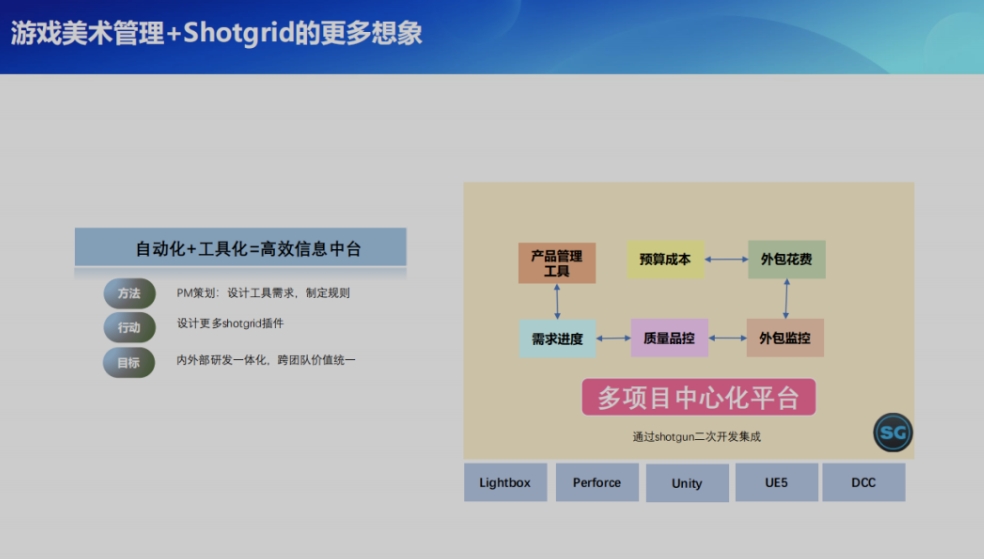Click the caption 通过shotgun二次开发集成
984x559 pixels.
tap(697, 437)
